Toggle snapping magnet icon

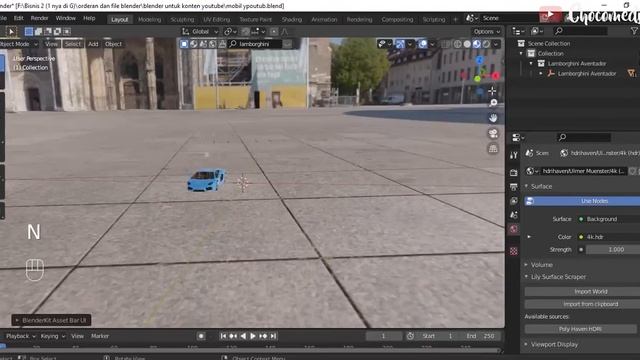pyautogui.click(x=245, y=31)
